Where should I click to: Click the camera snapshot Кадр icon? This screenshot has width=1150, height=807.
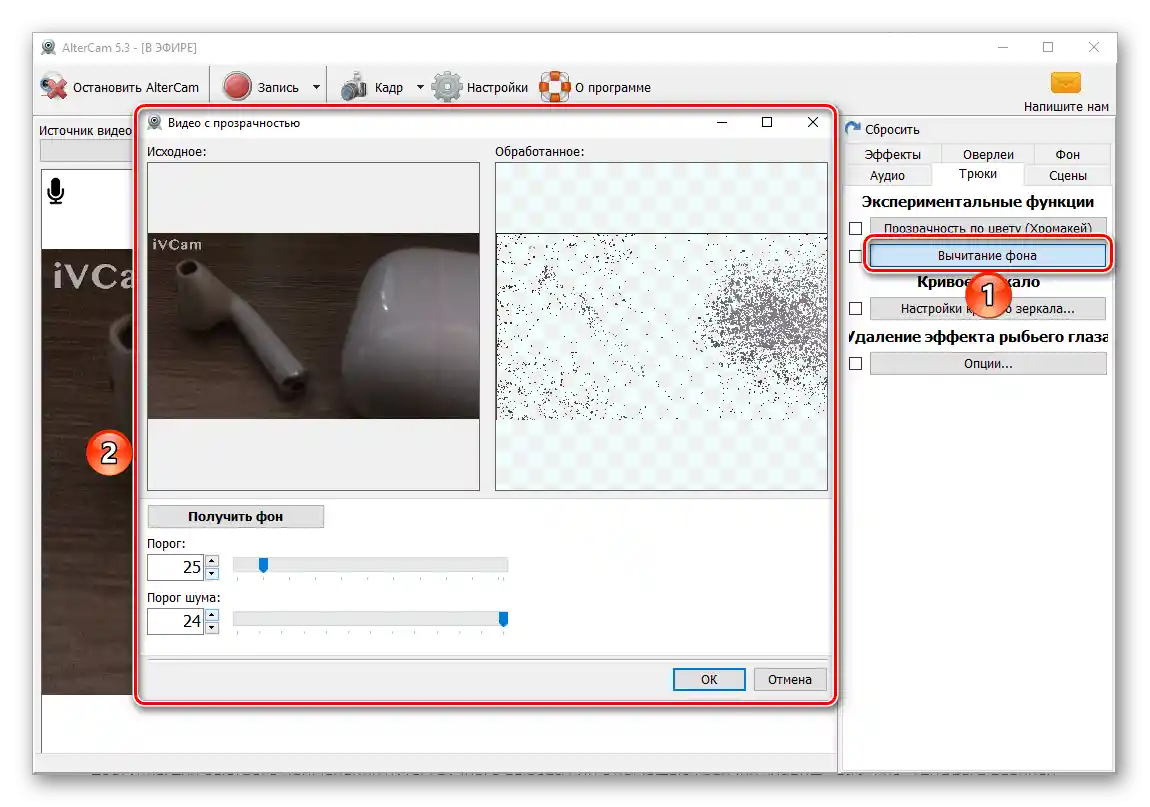[354, 87]
